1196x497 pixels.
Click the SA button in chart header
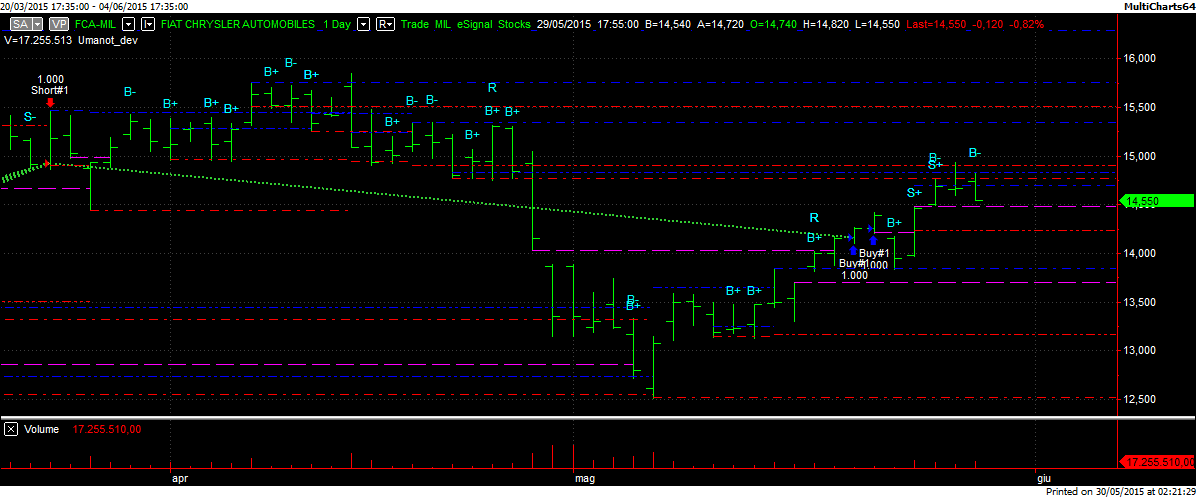(x=20, y=23)
